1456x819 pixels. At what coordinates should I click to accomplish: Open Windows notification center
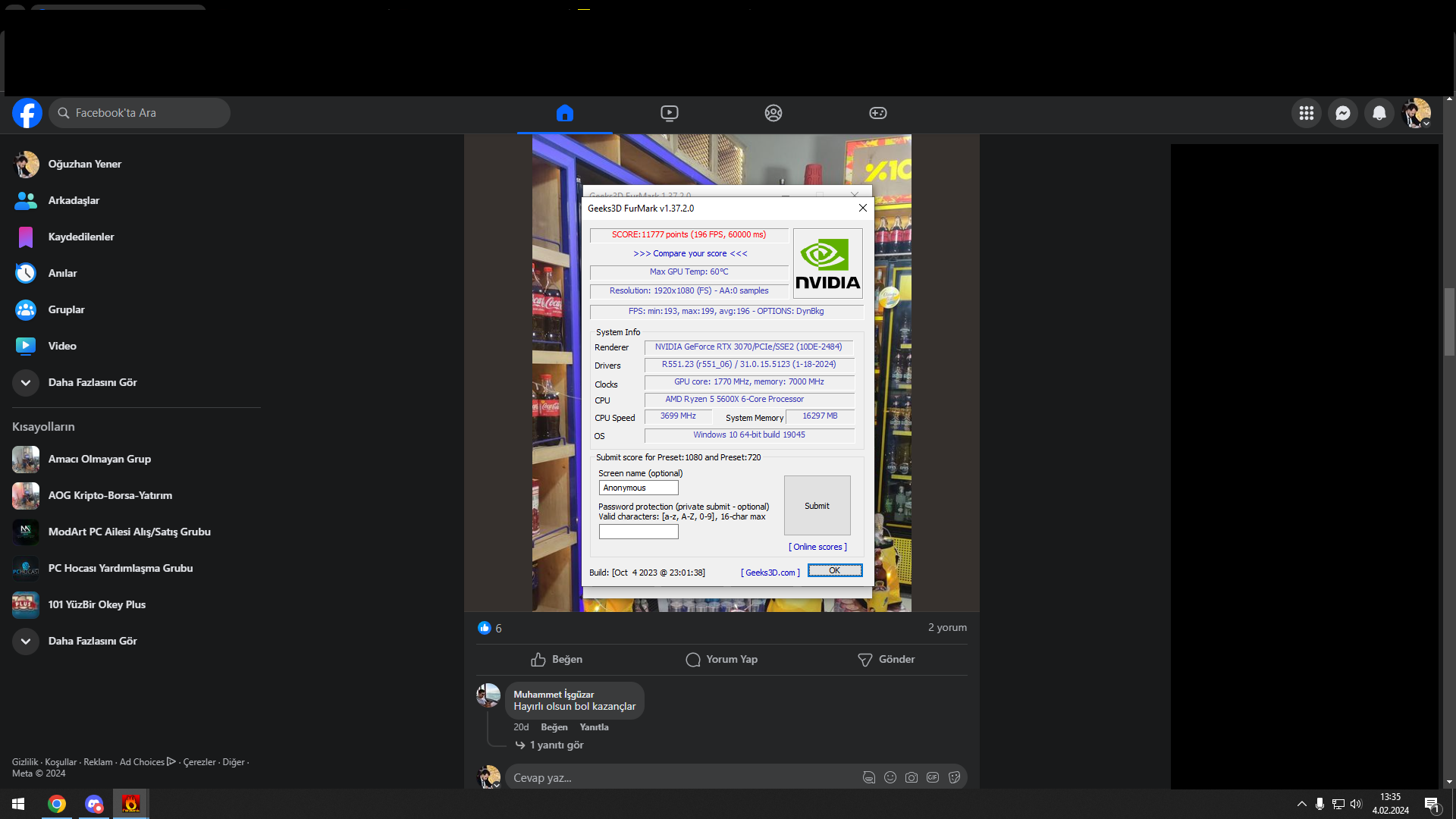pyautogui.click(x=1432, y=804)
